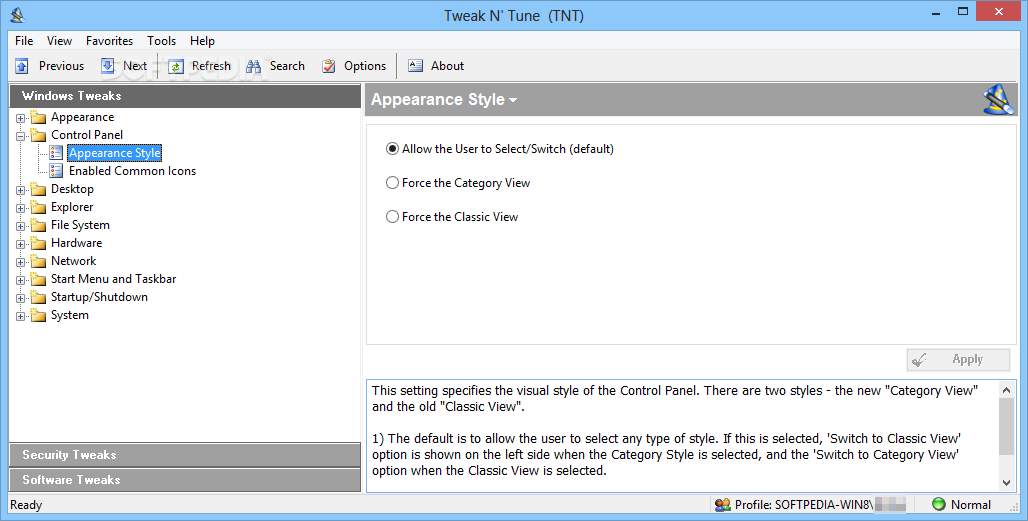Viewport: 1028px width, 521px height.
Task: Expand the Hardware tree node
Action: pyautogui.click(x=20, y=244)
